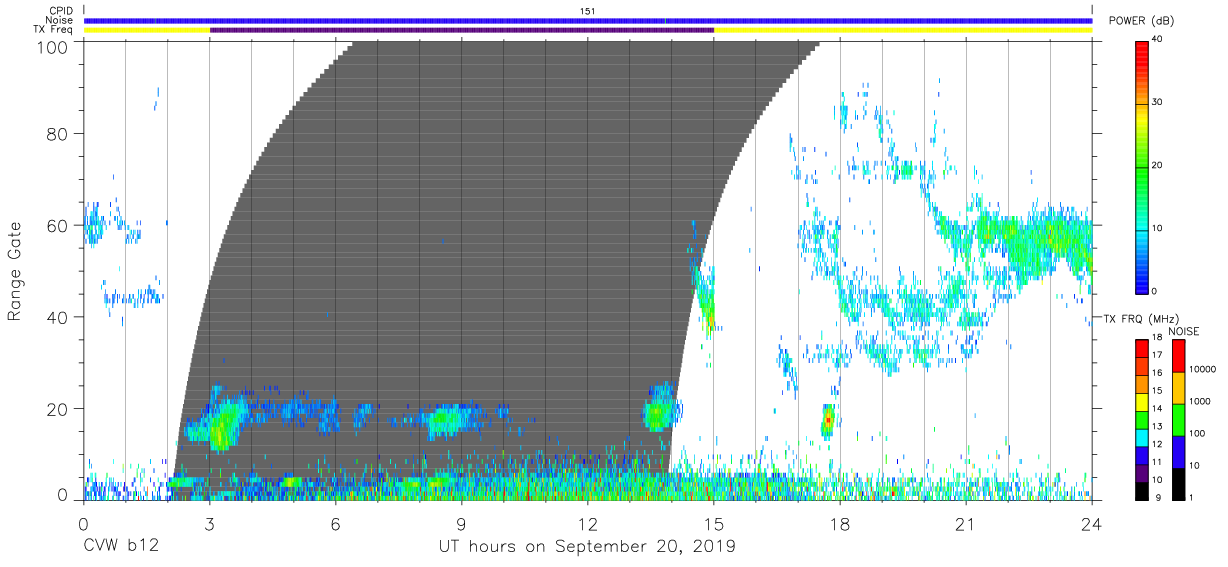Image resolution: width=1228 pixels, height=567 pixels.
Task: Click the 20 tick label on the Range Gate axis
Action: pos(57,408)
